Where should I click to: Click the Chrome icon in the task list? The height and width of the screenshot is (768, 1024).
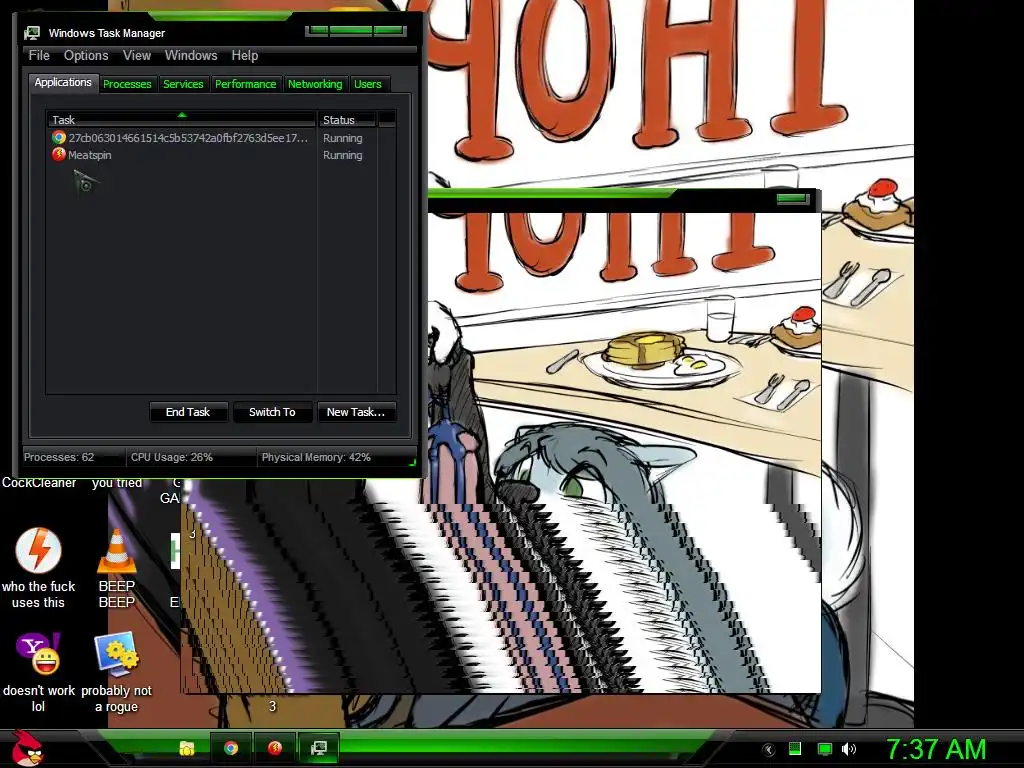click(x=59, y=138)
